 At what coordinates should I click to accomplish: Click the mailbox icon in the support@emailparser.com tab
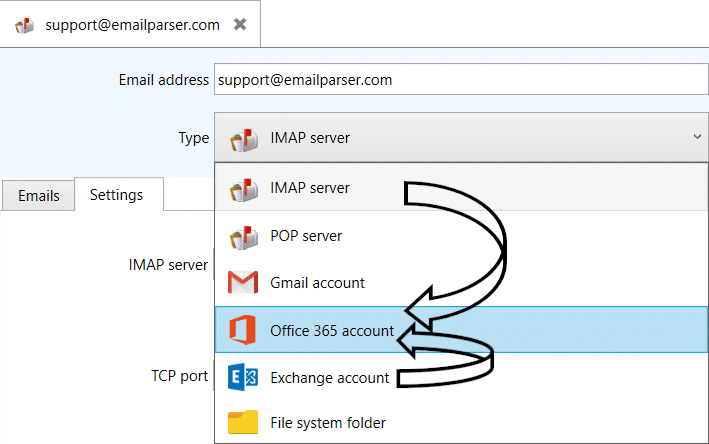pos(24,25)
